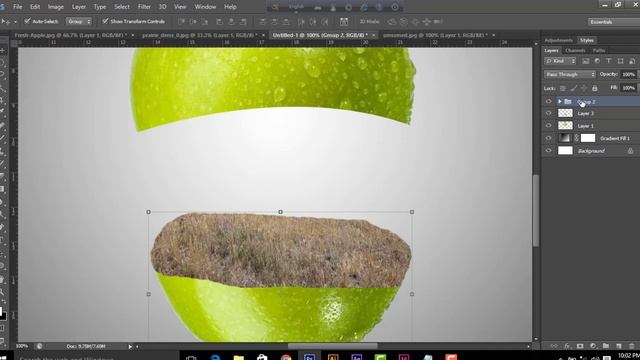Switch to the Paths tab

click(599, 51)
